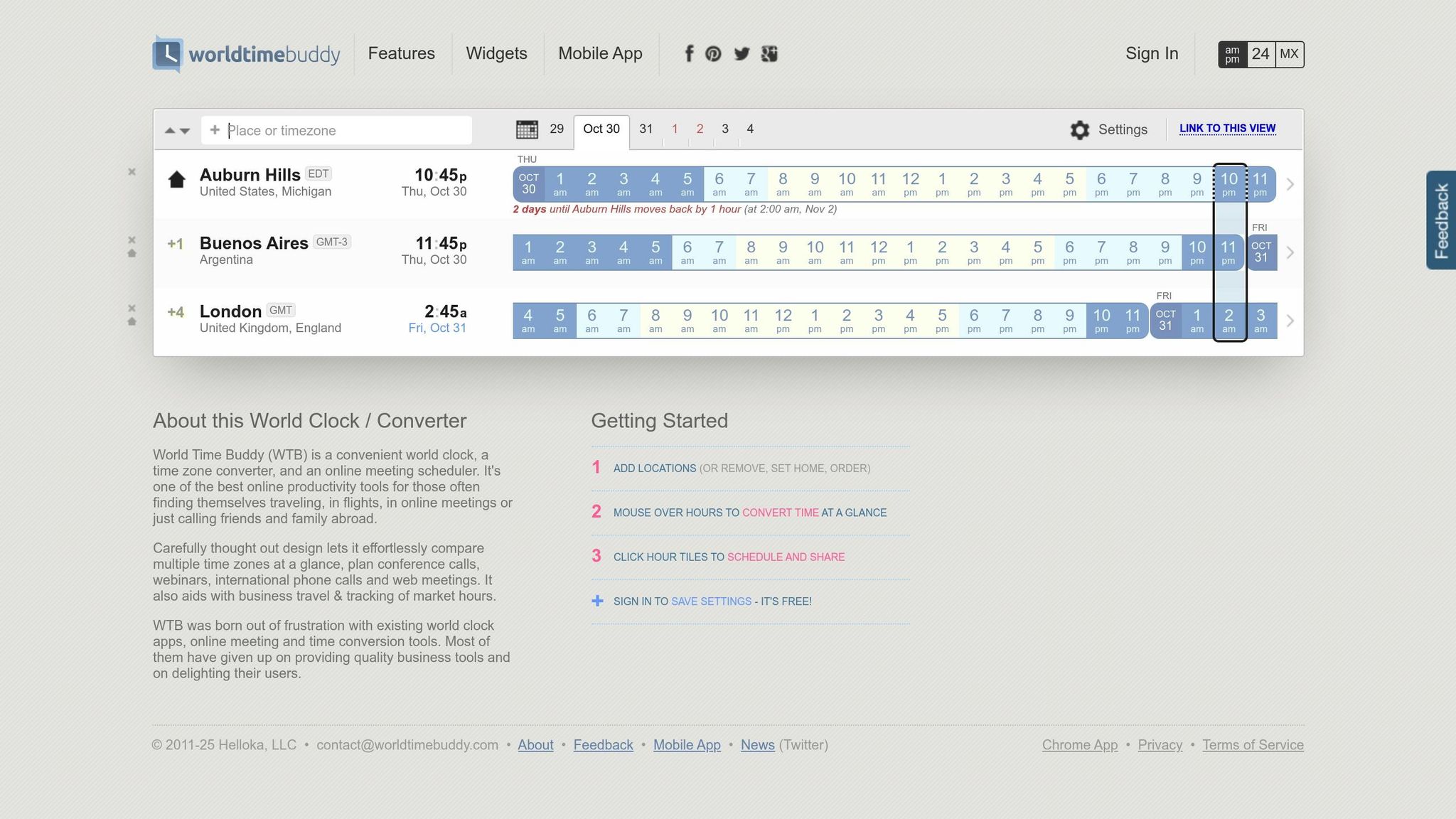Open the Settings gear icon

[1079, 130]
